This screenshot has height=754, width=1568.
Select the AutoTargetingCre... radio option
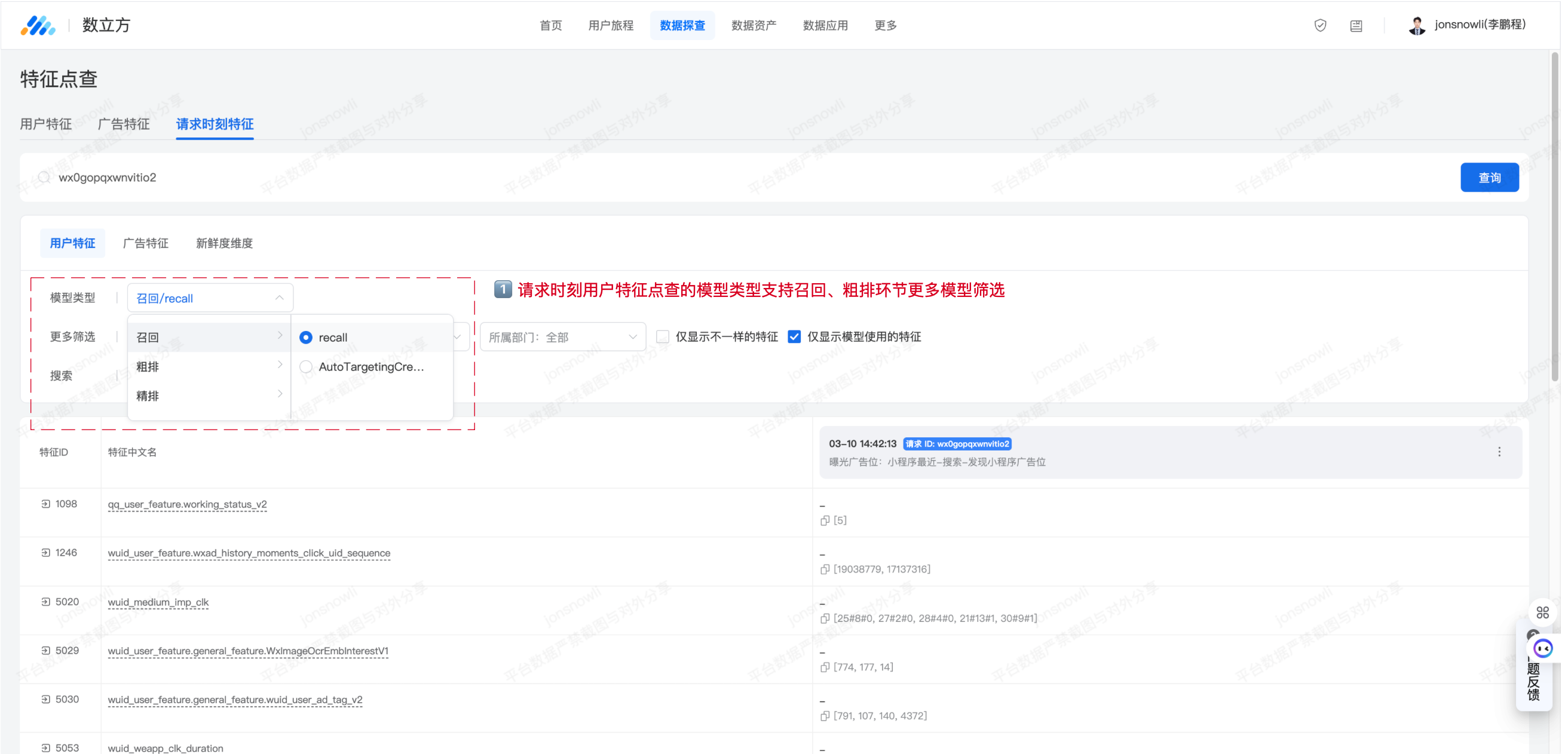[x=306, y=366]
